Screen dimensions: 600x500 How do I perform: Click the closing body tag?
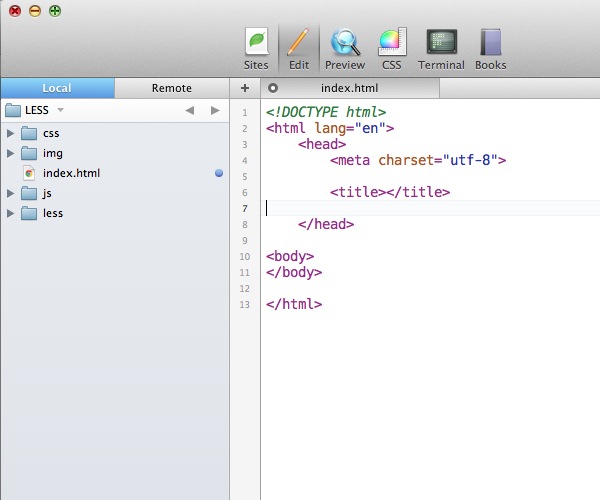(x=294, y=272)
